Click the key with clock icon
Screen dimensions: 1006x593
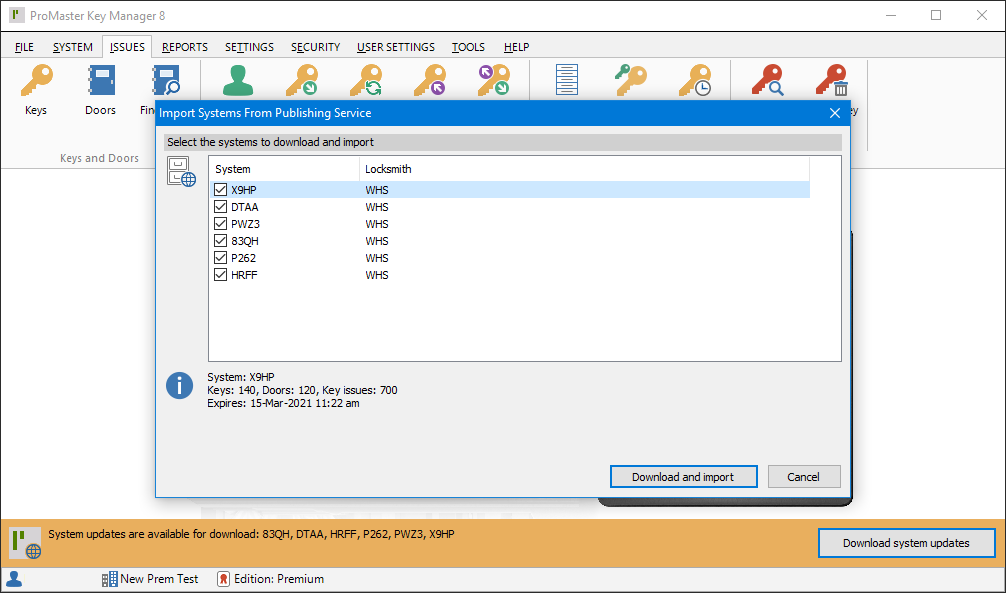695,81
